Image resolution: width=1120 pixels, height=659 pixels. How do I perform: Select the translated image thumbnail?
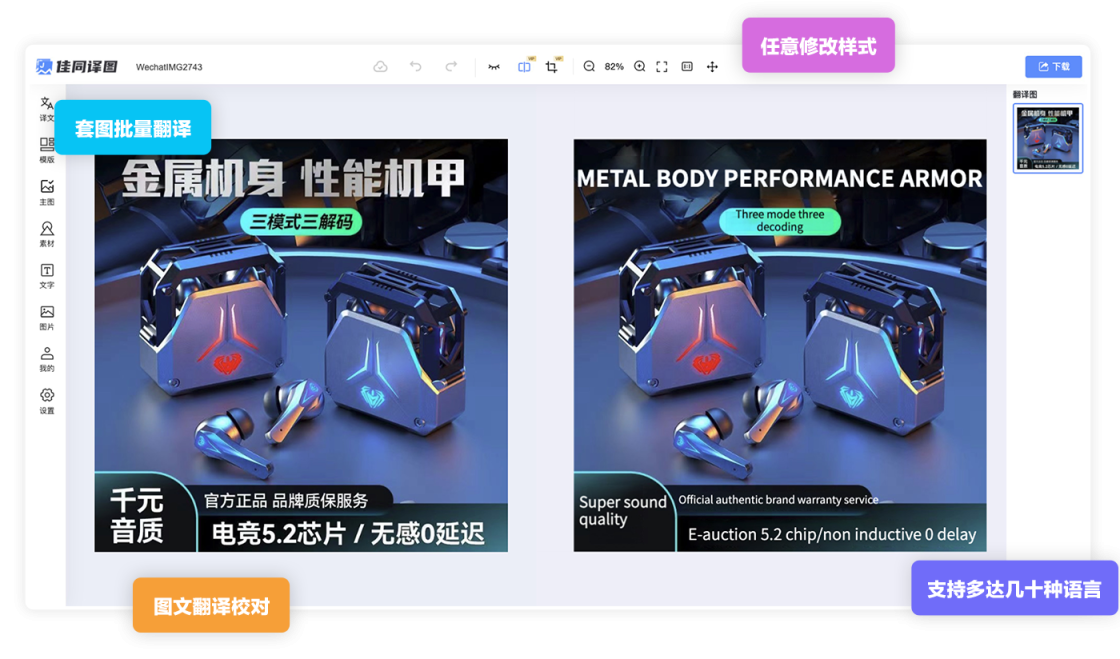(1047, 138)
